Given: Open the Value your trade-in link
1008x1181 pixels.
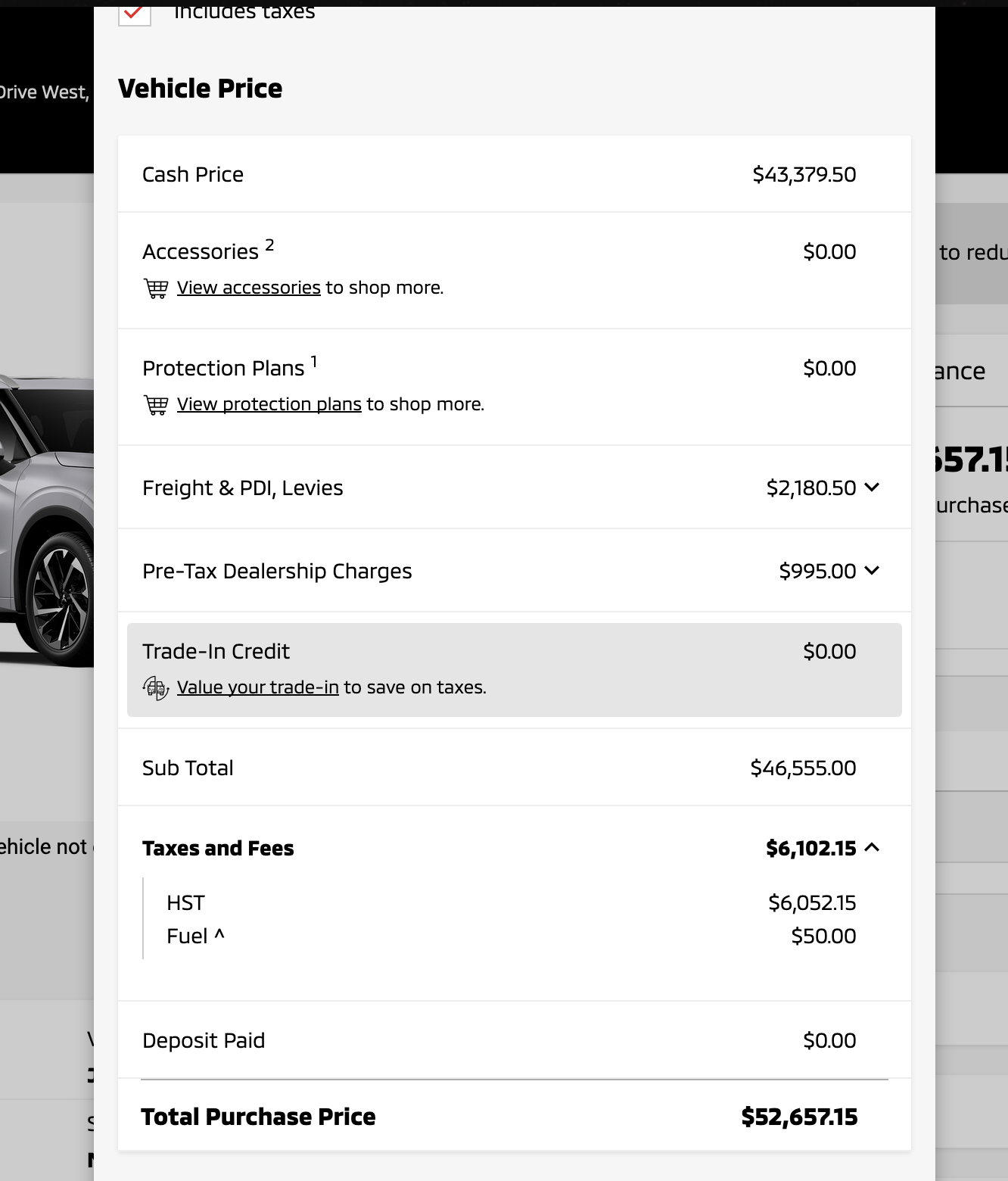Looking at the screenshot, I should 258,687.
